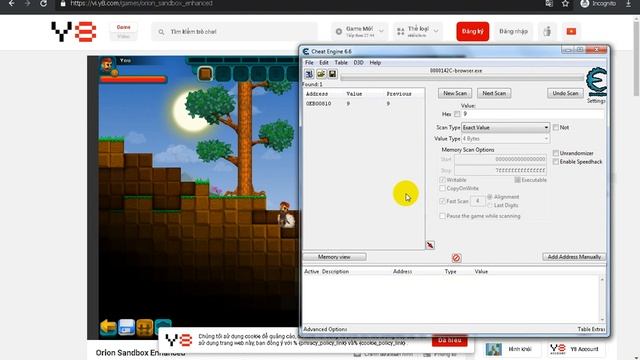Expand the Thể loại dropdown
This screenshot has height=360, width=640.
pos(417,31)
